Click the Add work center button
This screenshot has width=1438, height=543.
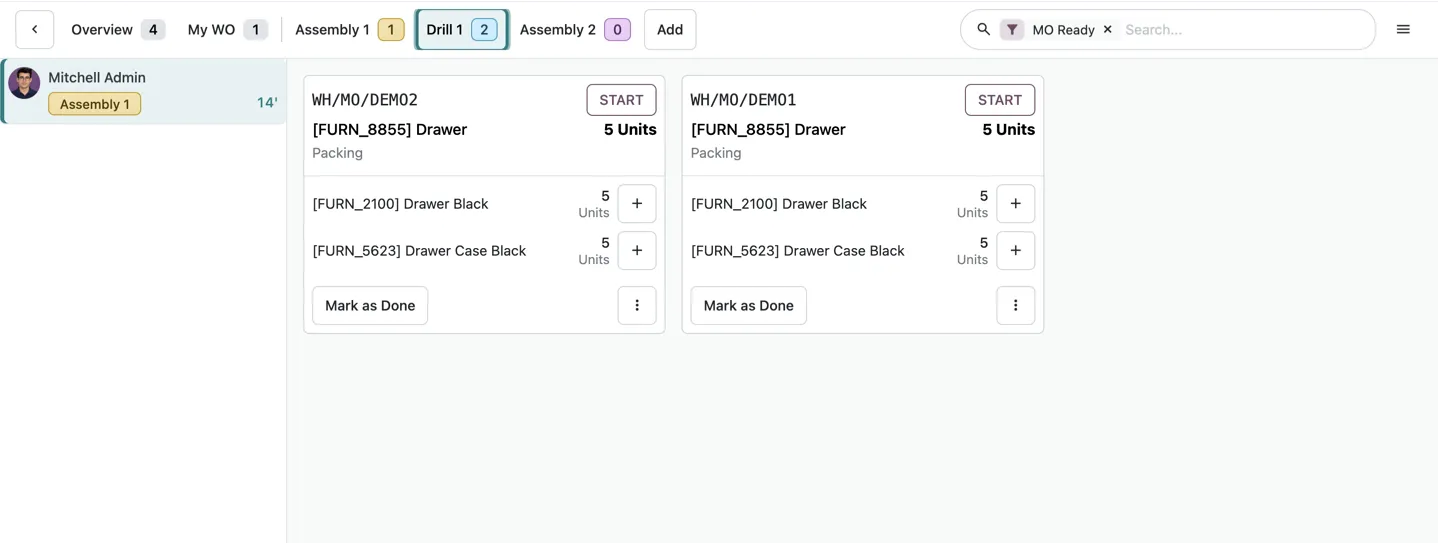pyautogui.click(x=670, y=30)
